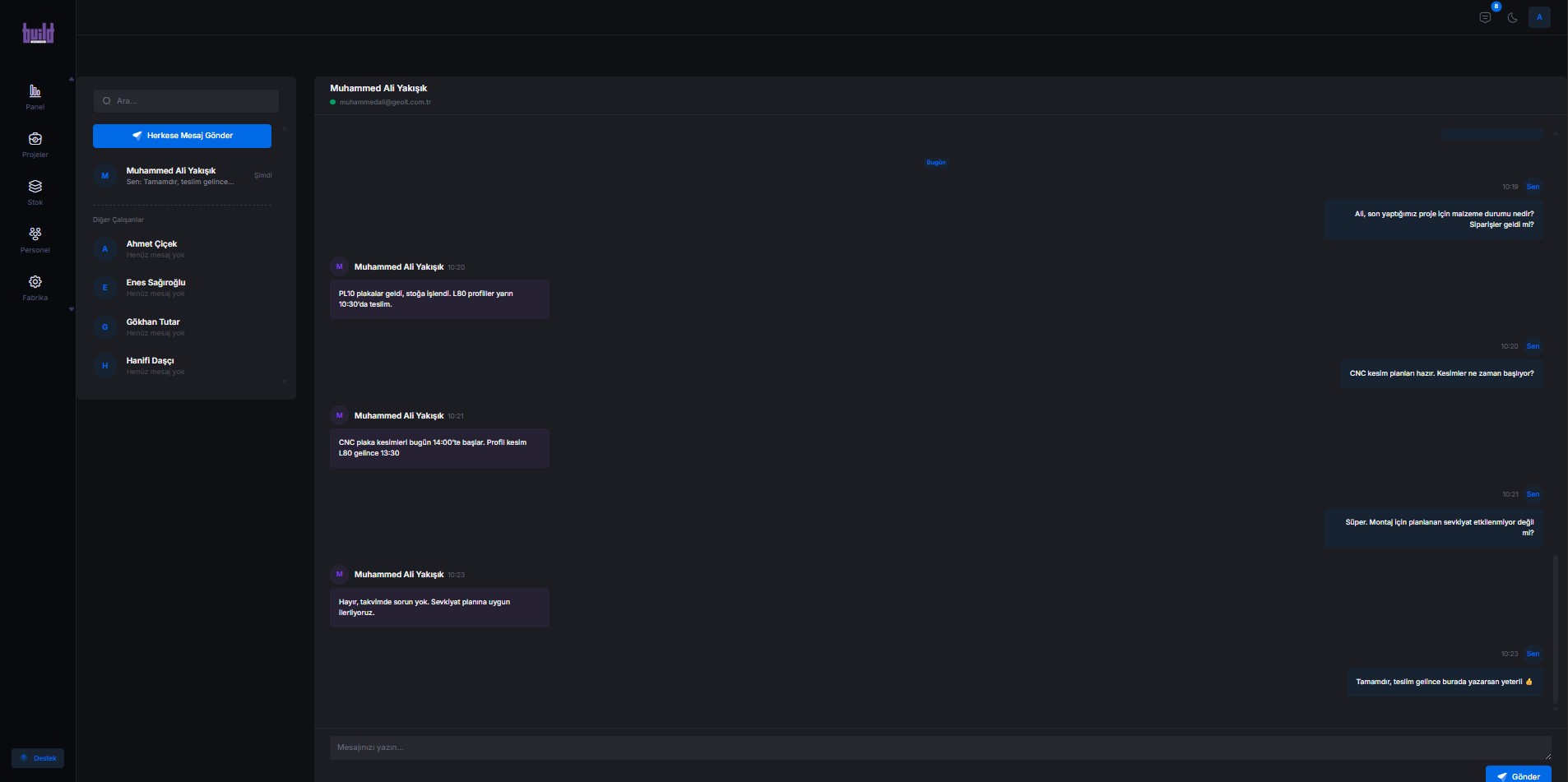This screenshot has width=1568, height=782.
Task: Click the user avatar A in header
Action: (x=1539, y=17)
